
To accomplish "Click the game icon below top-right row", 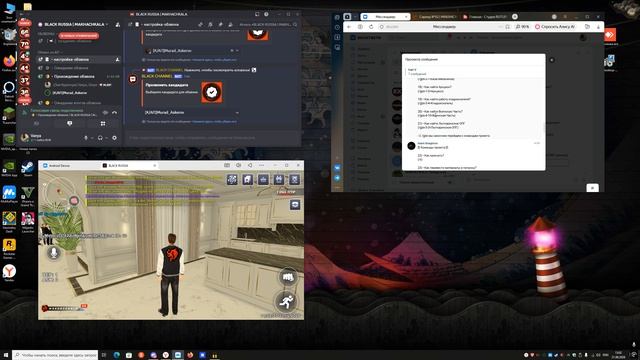I will (x=295, y=205).
